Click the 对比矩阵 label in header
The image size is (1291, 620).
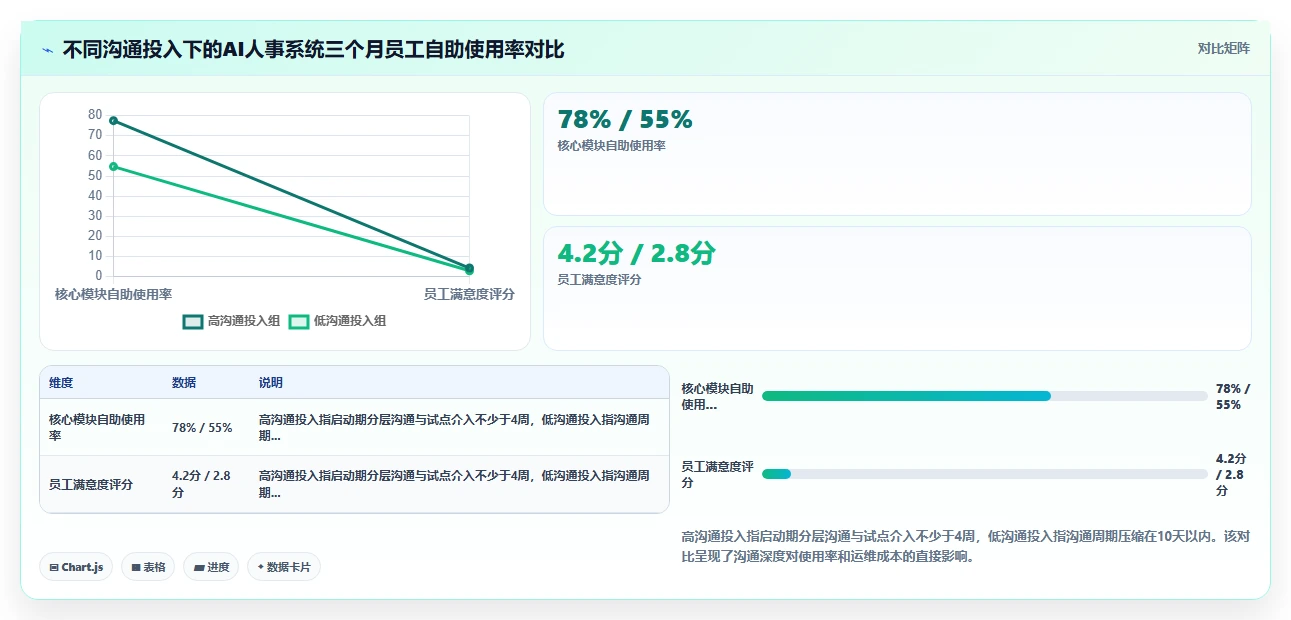pyautogui.click(x=1223, y=48)
